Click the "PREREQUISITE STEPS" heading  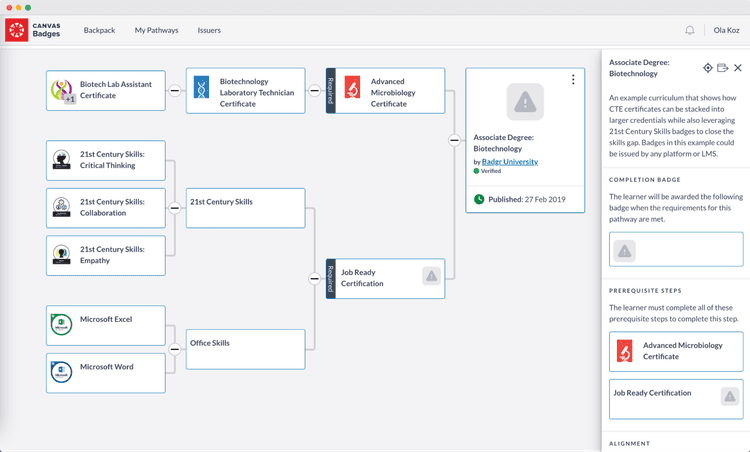pyautogui.click(x=645, y=291)
